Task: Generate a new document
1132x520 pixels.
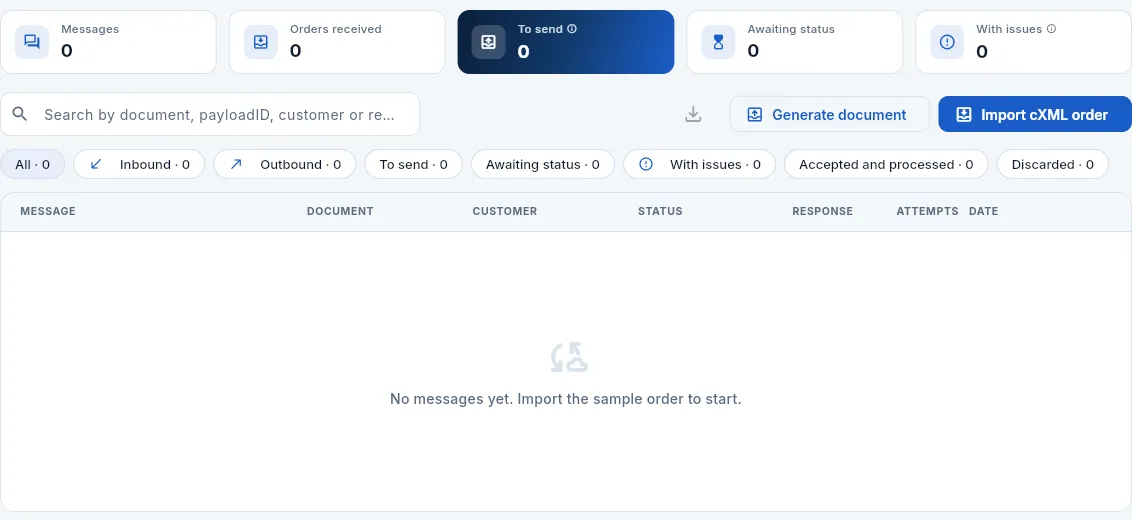Action: 830,114
